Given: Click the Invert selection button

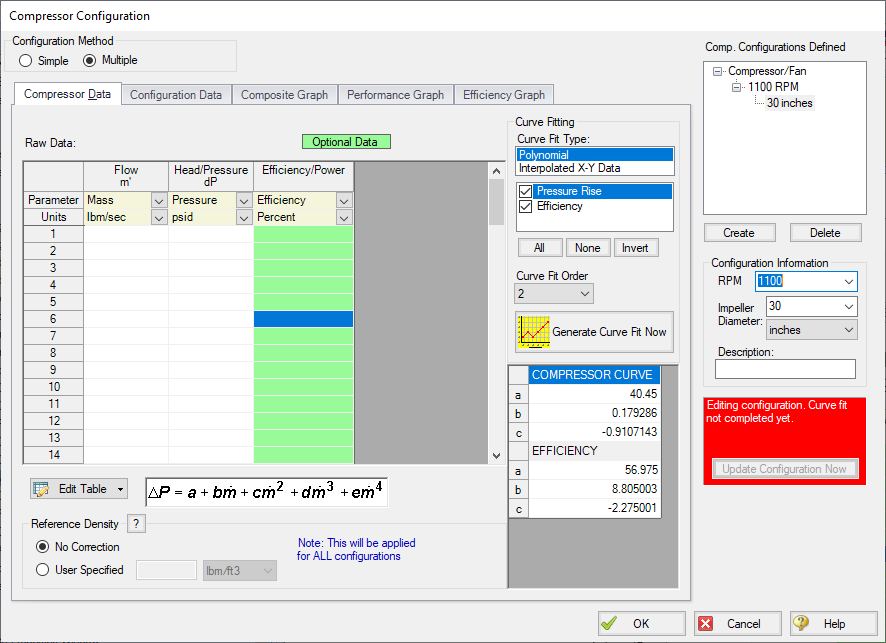Looking at the screenshot, I should pyautogui.click(x=636, y=248).
